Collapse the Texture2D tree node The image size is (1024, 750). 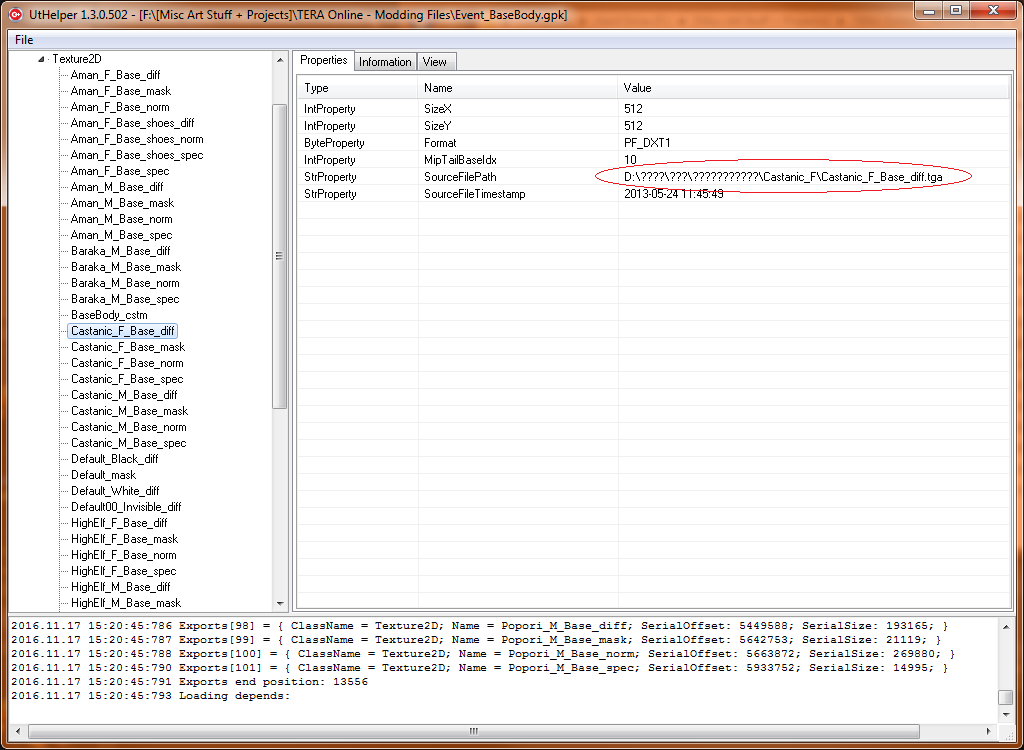point(41,59)
